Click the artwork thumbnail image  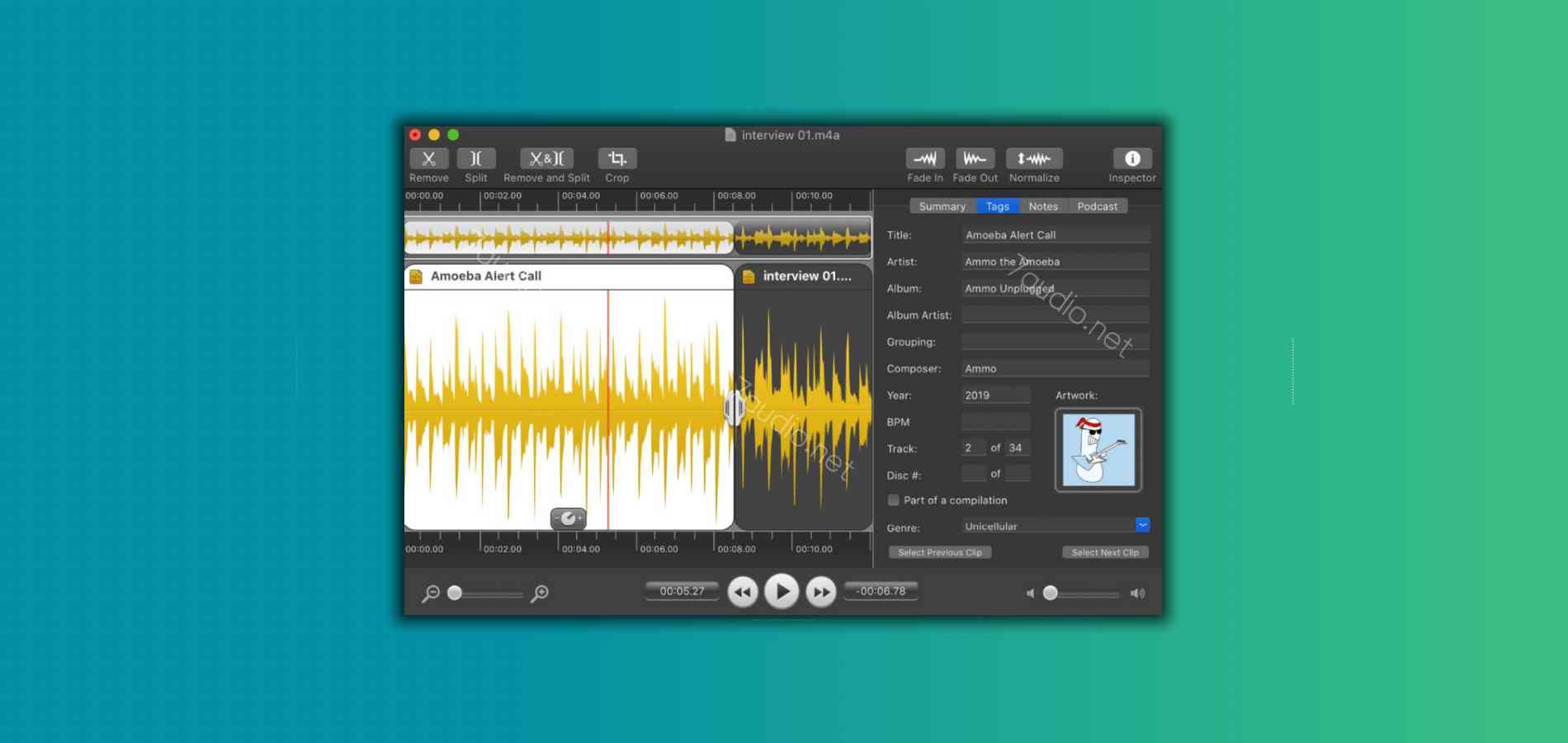(1098, 450)
